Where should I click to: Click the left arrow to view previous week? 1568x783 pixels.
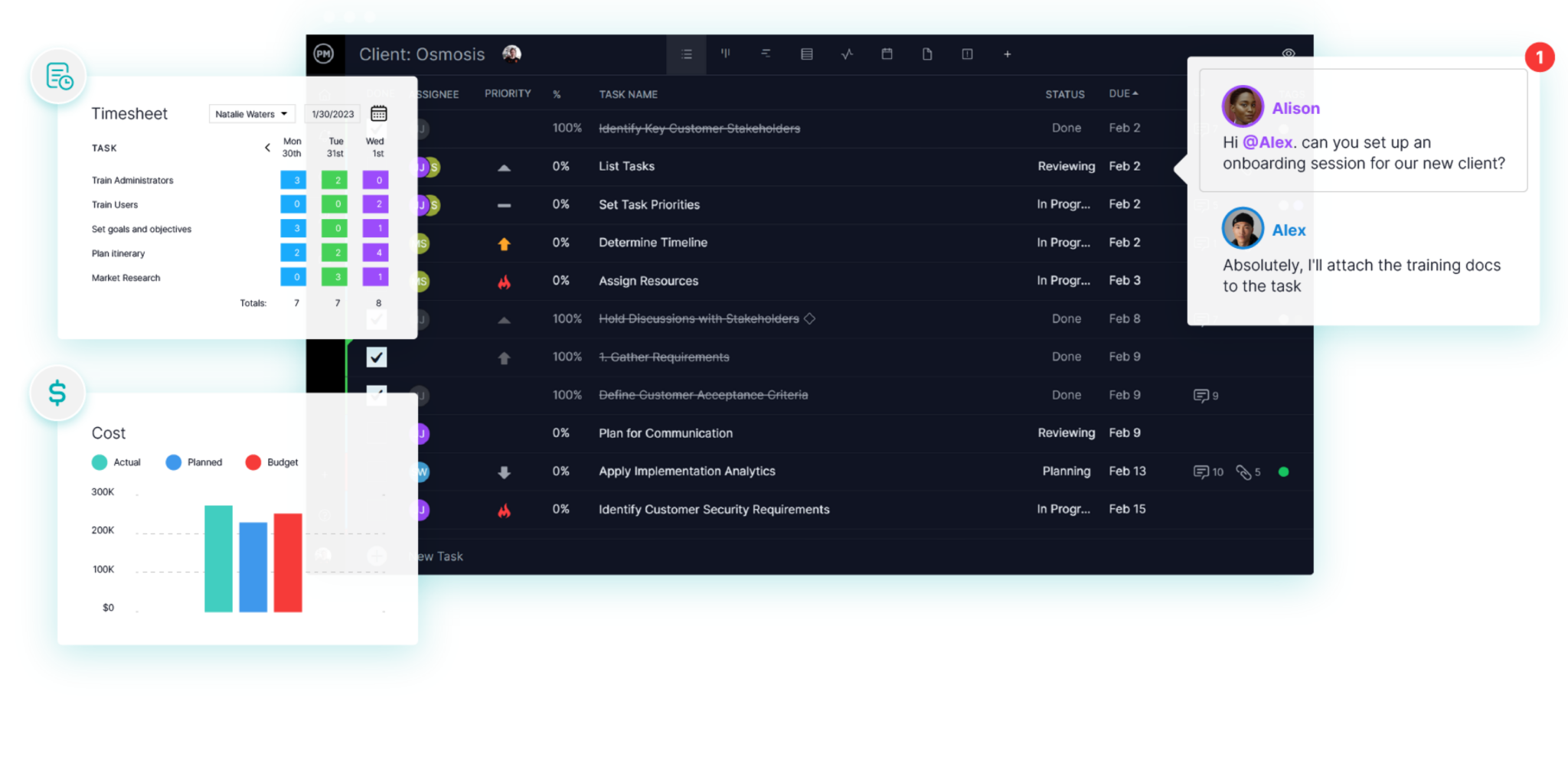(x=267, y=148)
